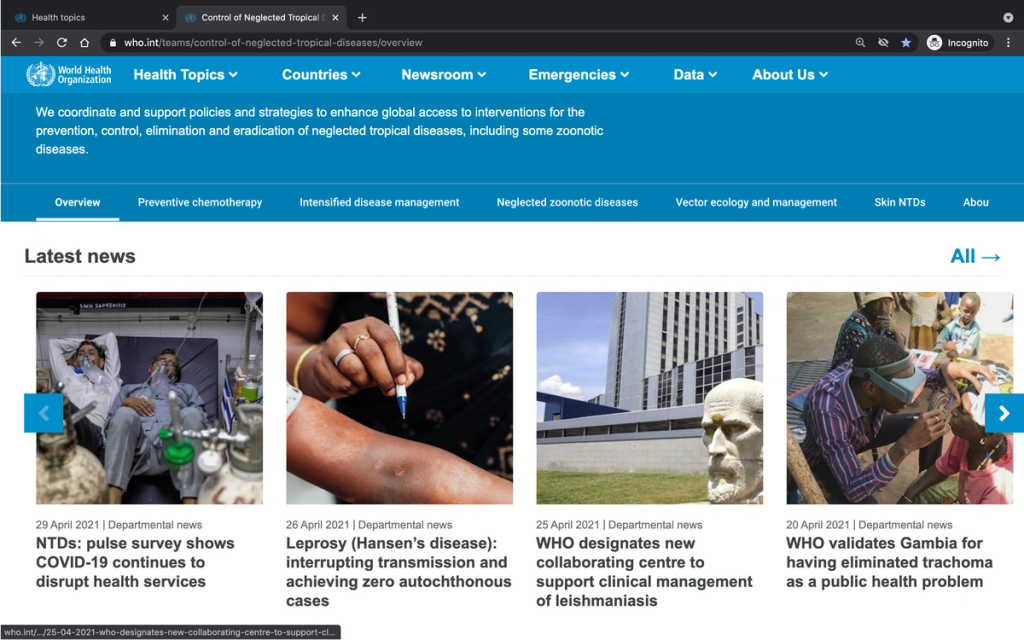Click the browser forward arrow

pos(39,42)
